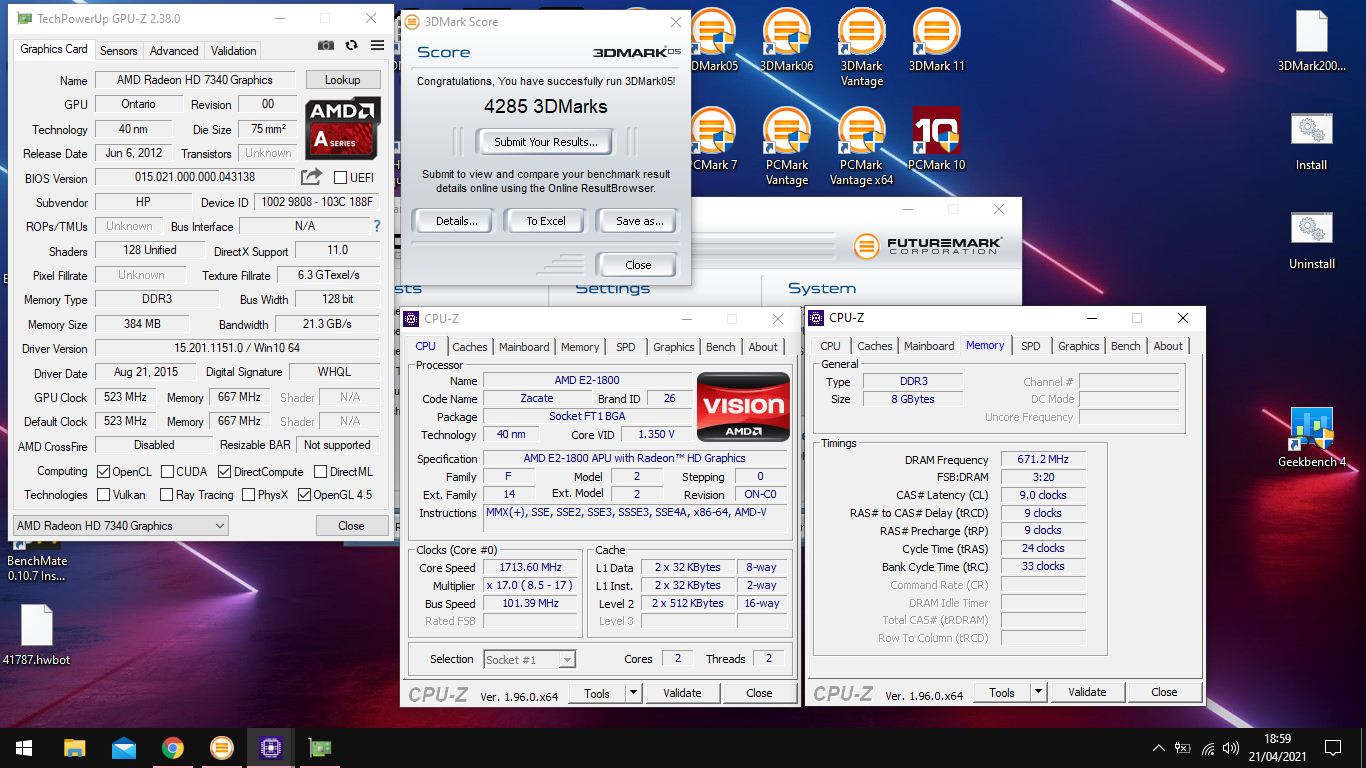Image resolution: width=1366 pixels, height=768 pixels.
Task: Click the System heading in Futuremark window
Action: pos(822,288)
